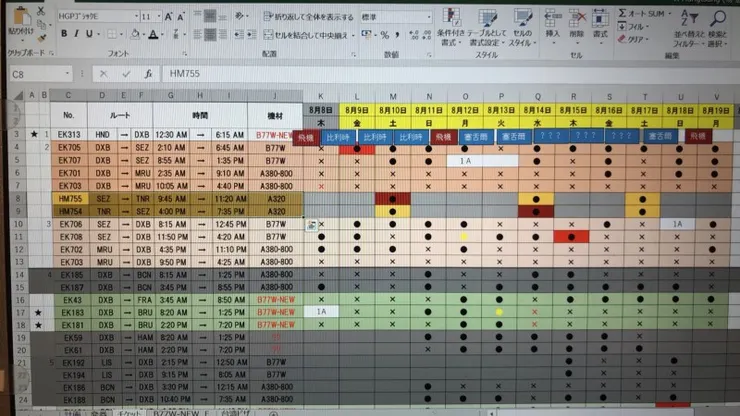
Task: Toggle align text left
Action: [x=198, y=34]
